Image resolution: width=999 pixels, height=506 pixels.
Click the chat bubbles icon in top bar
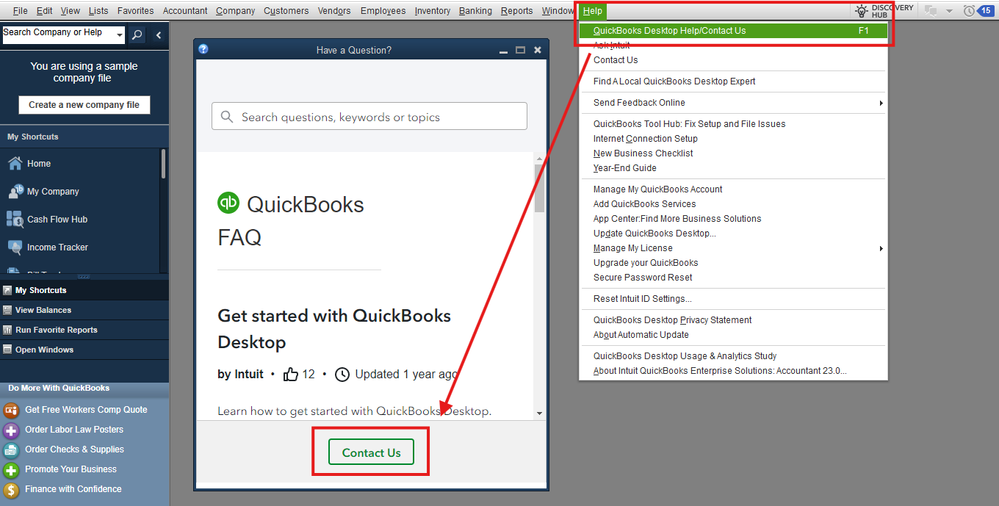coord(931,11)
